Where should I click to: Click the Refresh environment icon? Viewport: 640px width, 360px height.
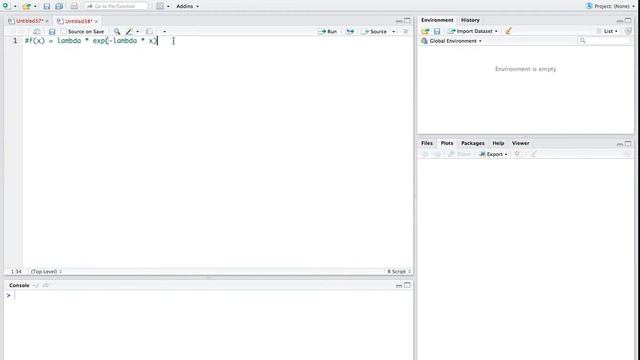click(628, 31)
